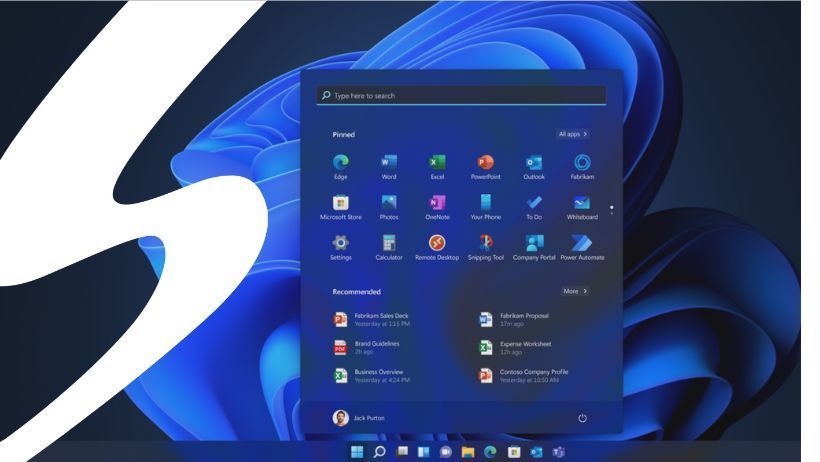
Task: Open Search from the taskbar
Action: (x=380, y=452)
